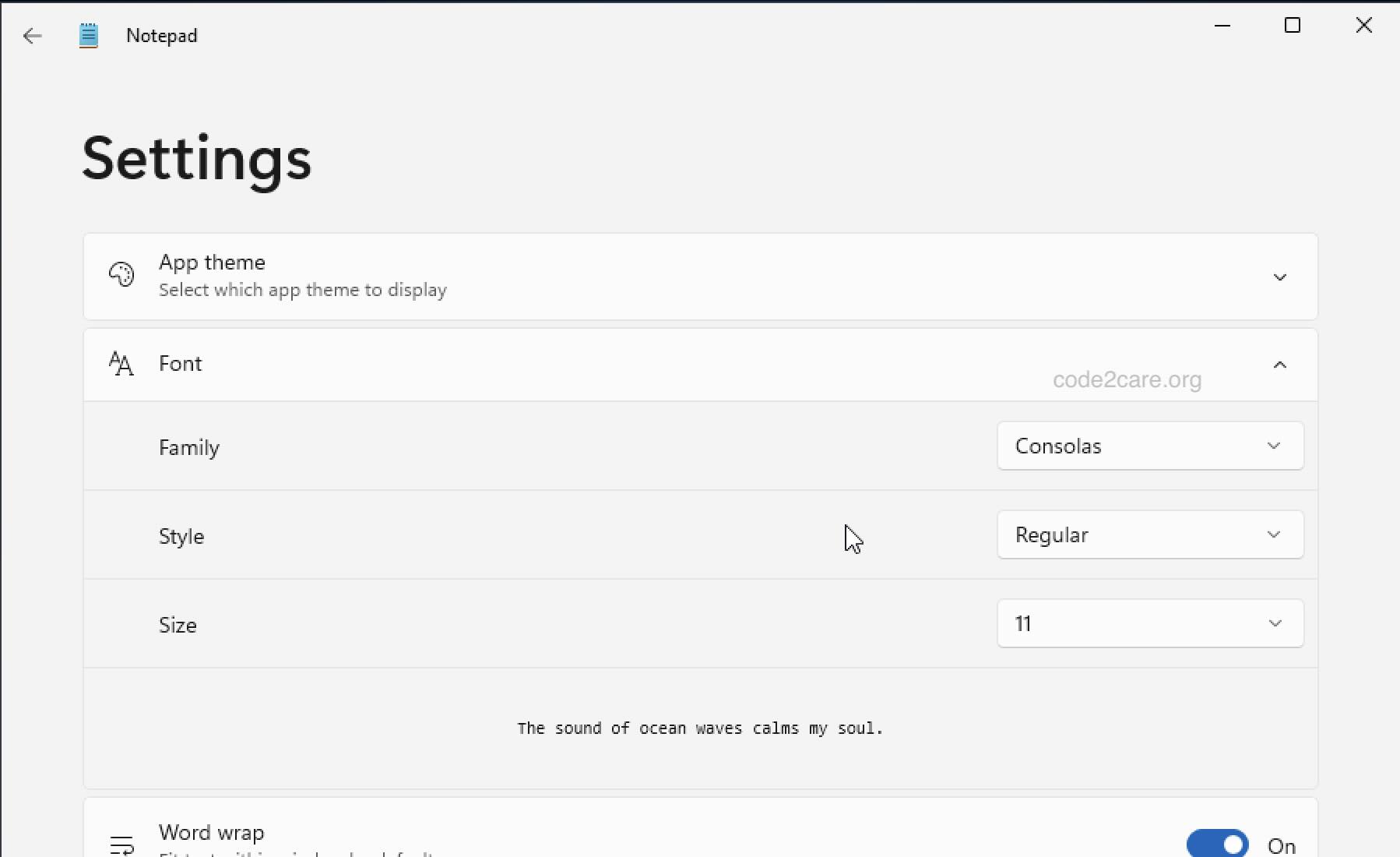Click the Notepad title text

tap(161, 35)
